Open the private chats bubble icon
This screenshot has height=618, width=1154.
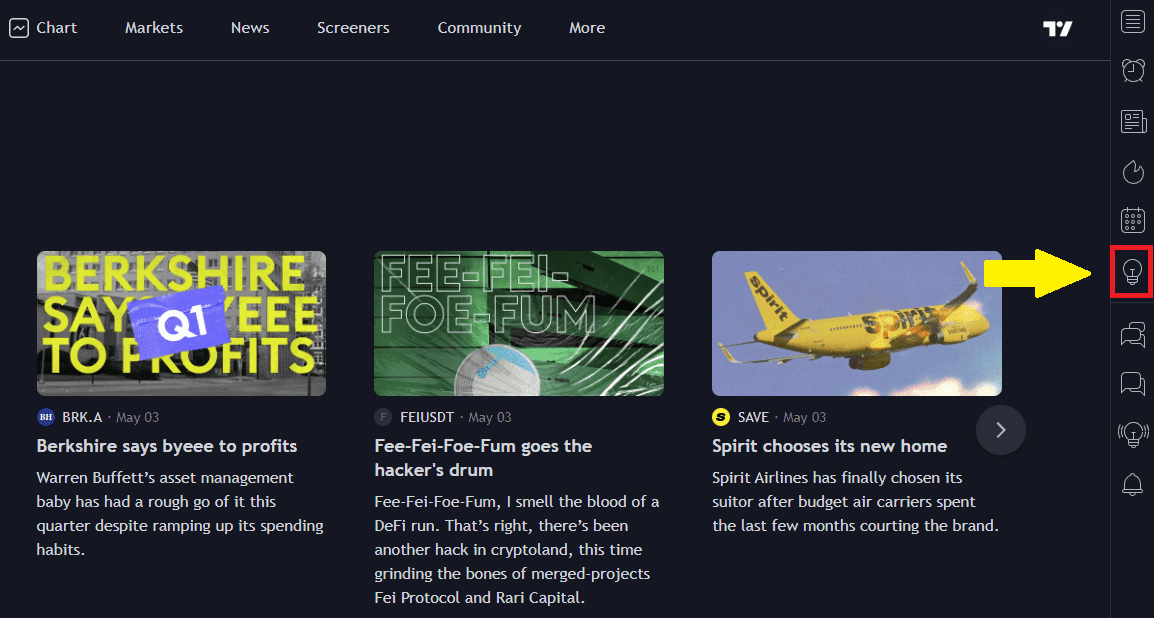pos(1133,383)
